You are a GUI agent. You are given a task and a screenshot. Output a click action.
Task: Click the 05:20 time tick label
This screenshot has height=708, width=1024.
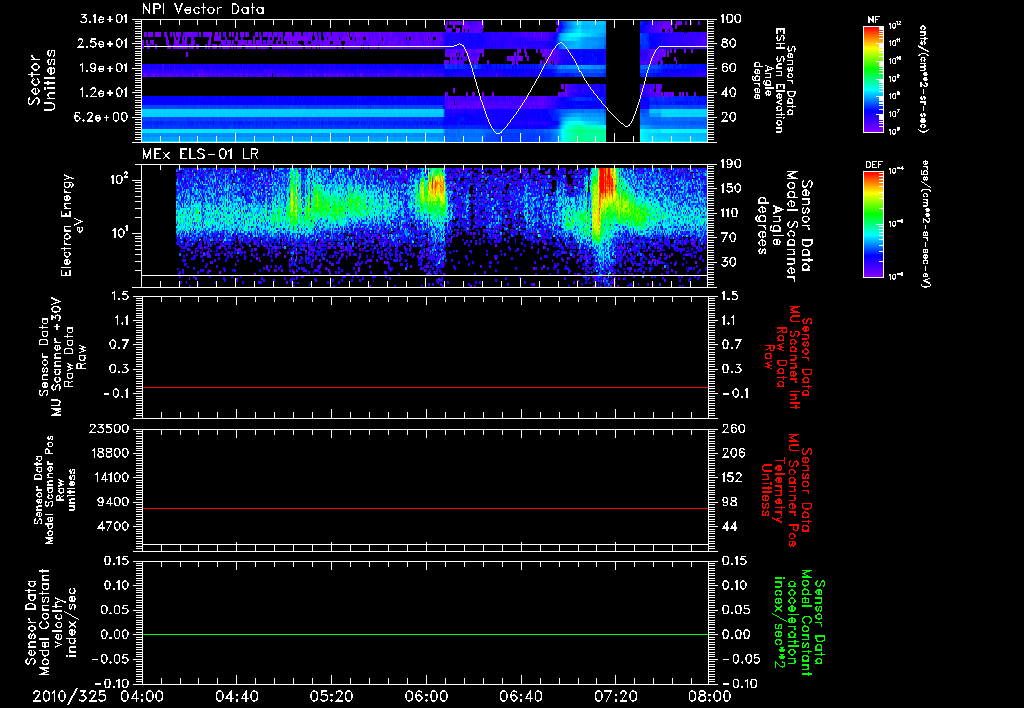pyautogui.click(x=331, y=696)
